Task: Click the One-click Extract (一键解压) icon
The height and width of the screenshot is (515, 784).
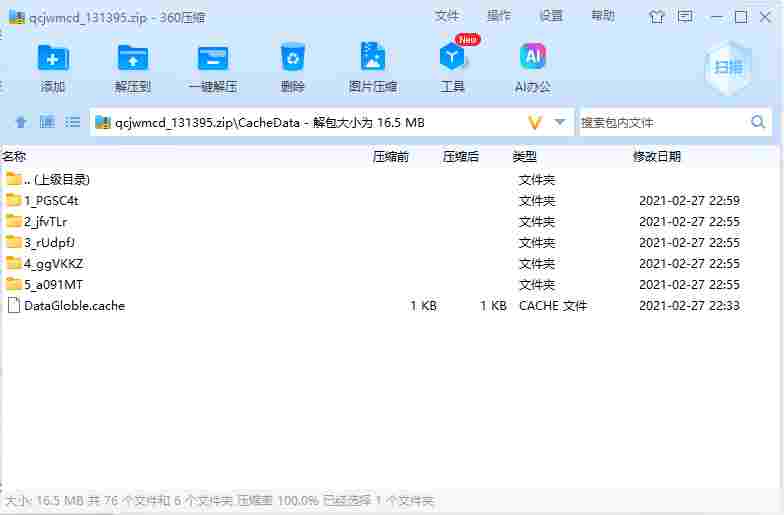Action: point(213,58)
